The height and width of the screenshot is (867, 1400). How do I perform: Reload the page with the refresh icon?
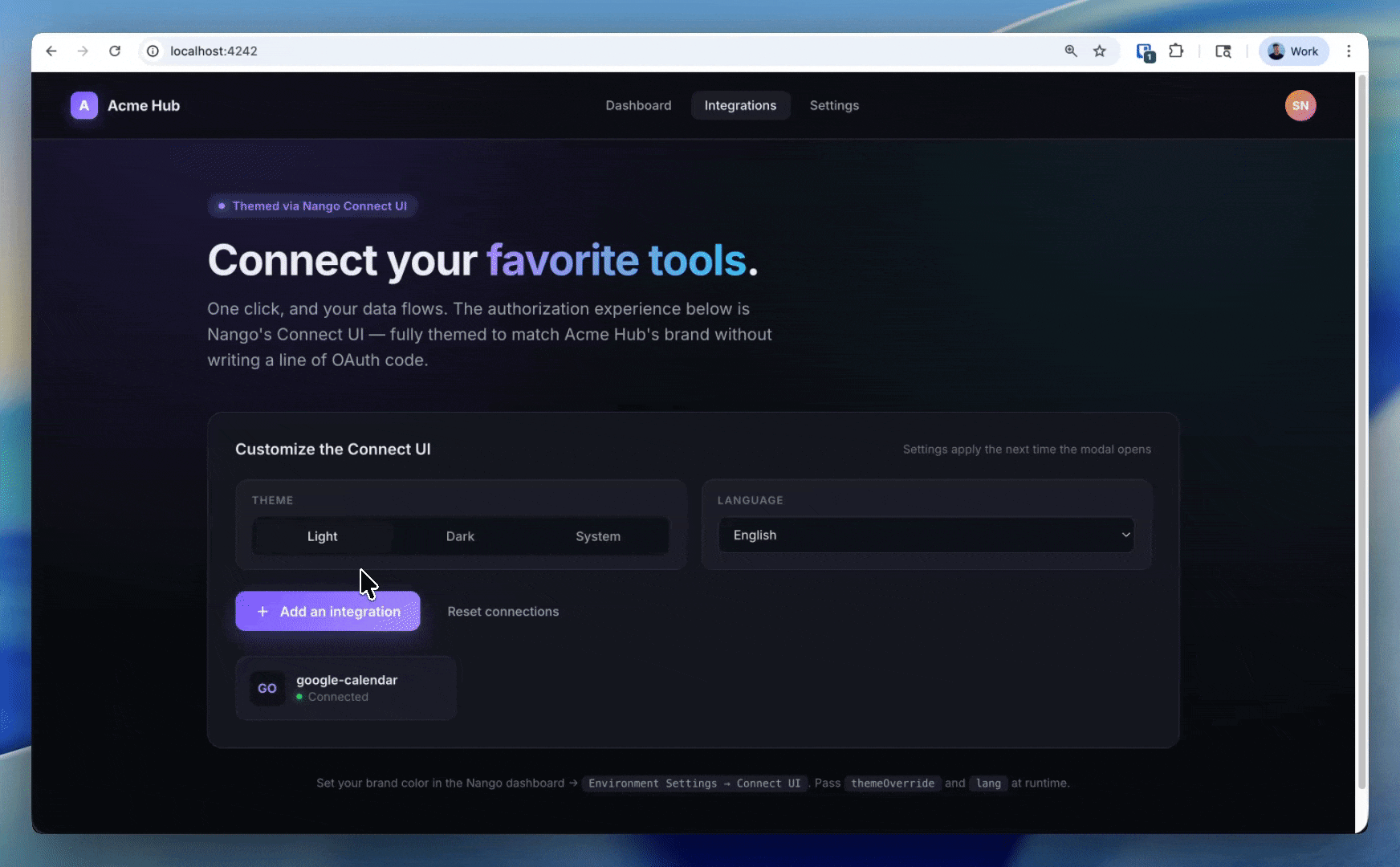pos(115,51)
